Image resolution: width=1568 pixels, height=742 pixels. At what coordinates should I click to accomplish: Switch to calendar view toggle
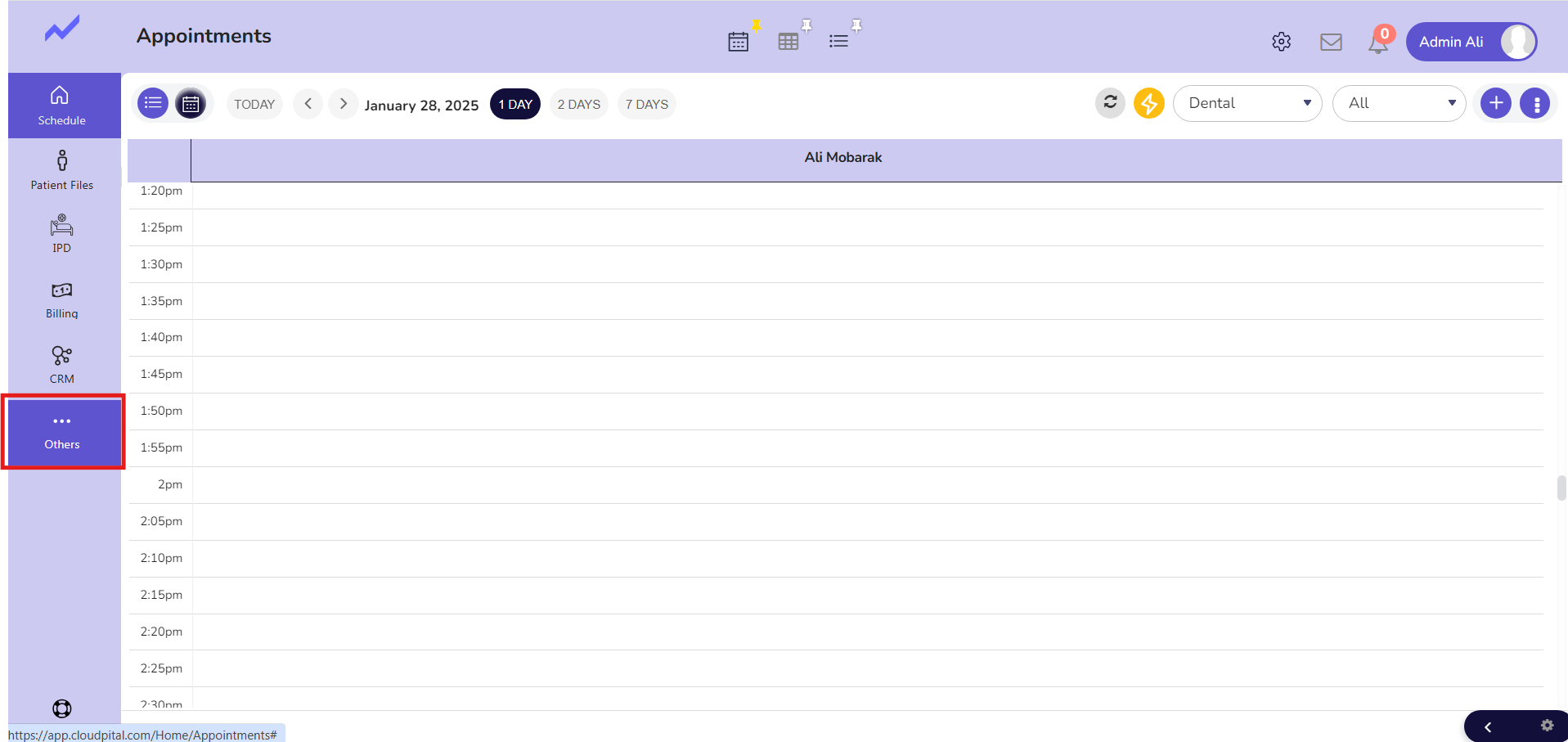[x=191, y=104]
